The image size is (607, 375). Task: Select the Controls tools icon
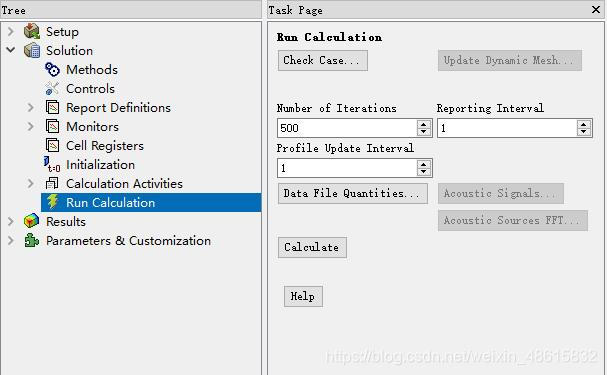tap(52, 88)
